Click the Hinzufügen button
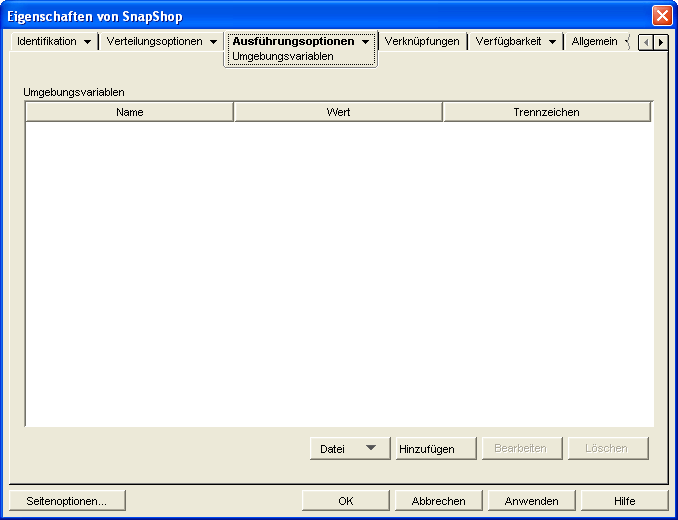The width and height of the screenshot is (678, 520). coord(436,449)
